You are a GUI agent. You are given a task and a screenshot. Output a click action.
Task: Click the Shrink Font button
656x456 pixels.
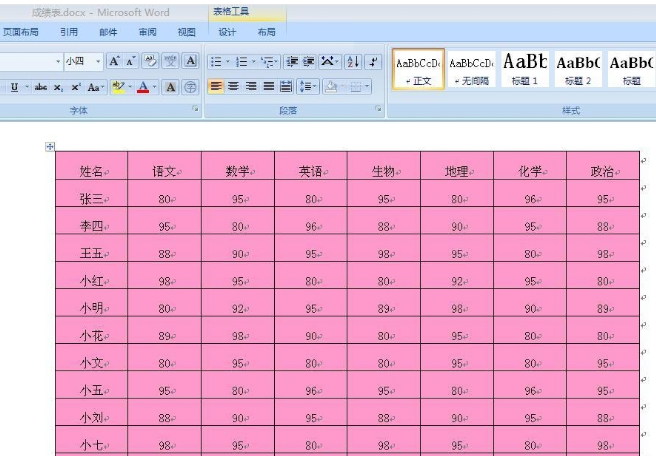pos(131,61)
